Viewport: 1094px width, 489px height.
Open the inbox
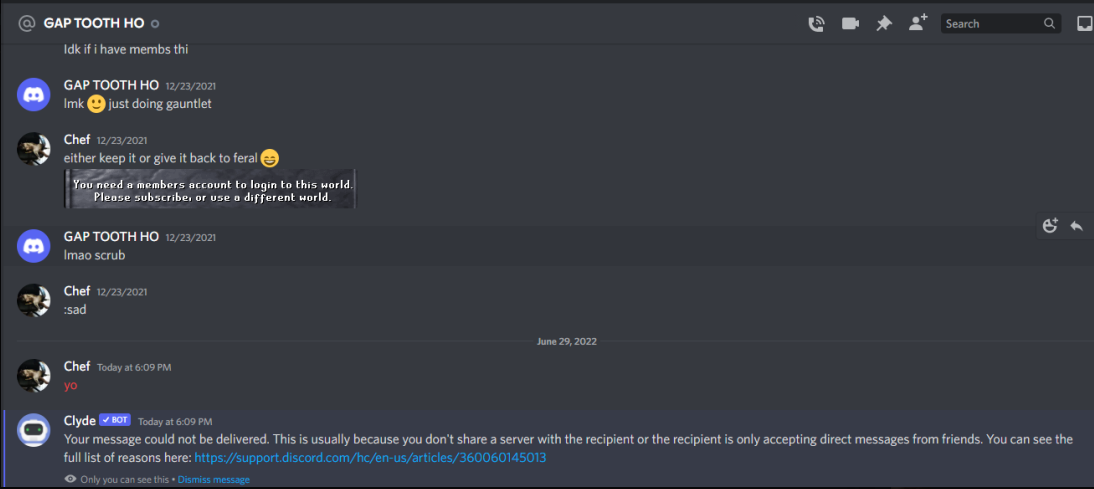1084,24
